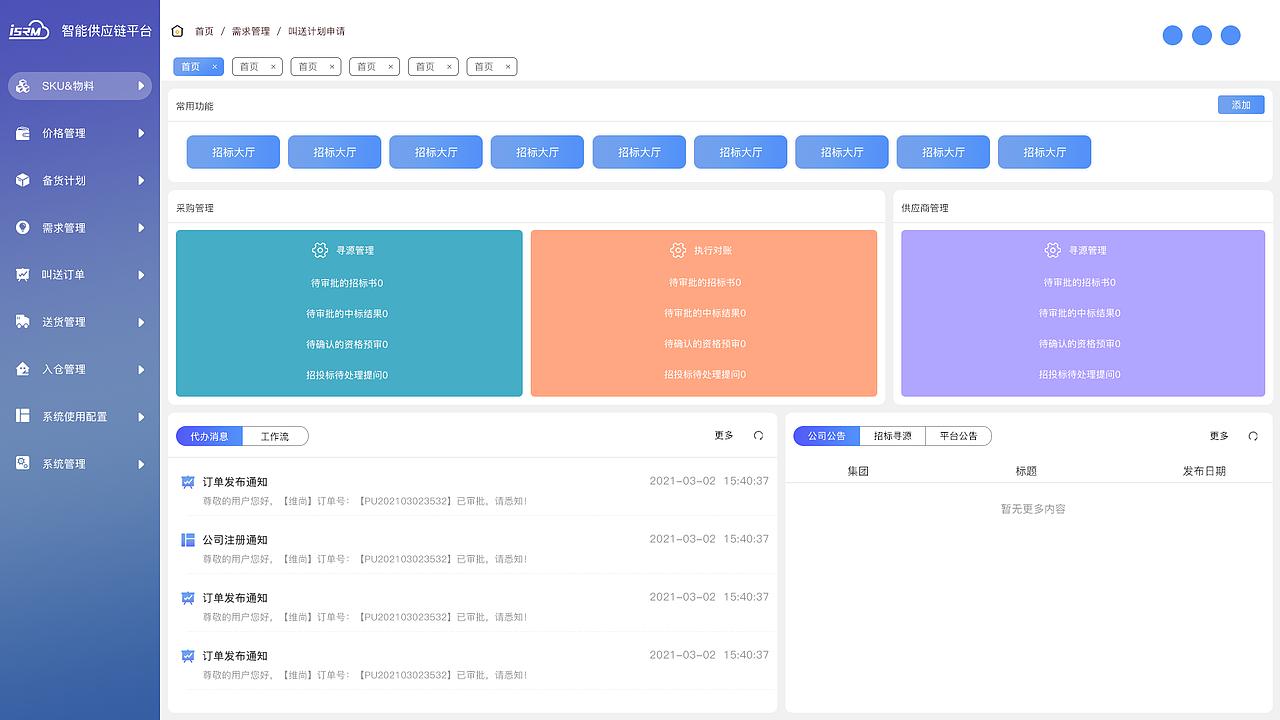The image size is (1280, 720).
Task: Click 更多 in the messages panel
Action: (x=724, y=436)
